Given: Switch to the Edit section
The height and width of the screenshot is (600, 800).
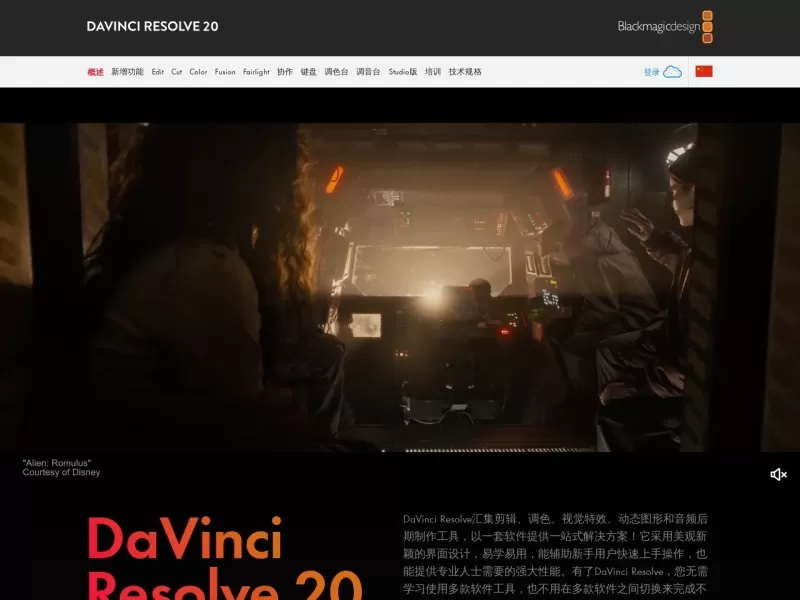Looking at the screenshot, I should 156,71.
